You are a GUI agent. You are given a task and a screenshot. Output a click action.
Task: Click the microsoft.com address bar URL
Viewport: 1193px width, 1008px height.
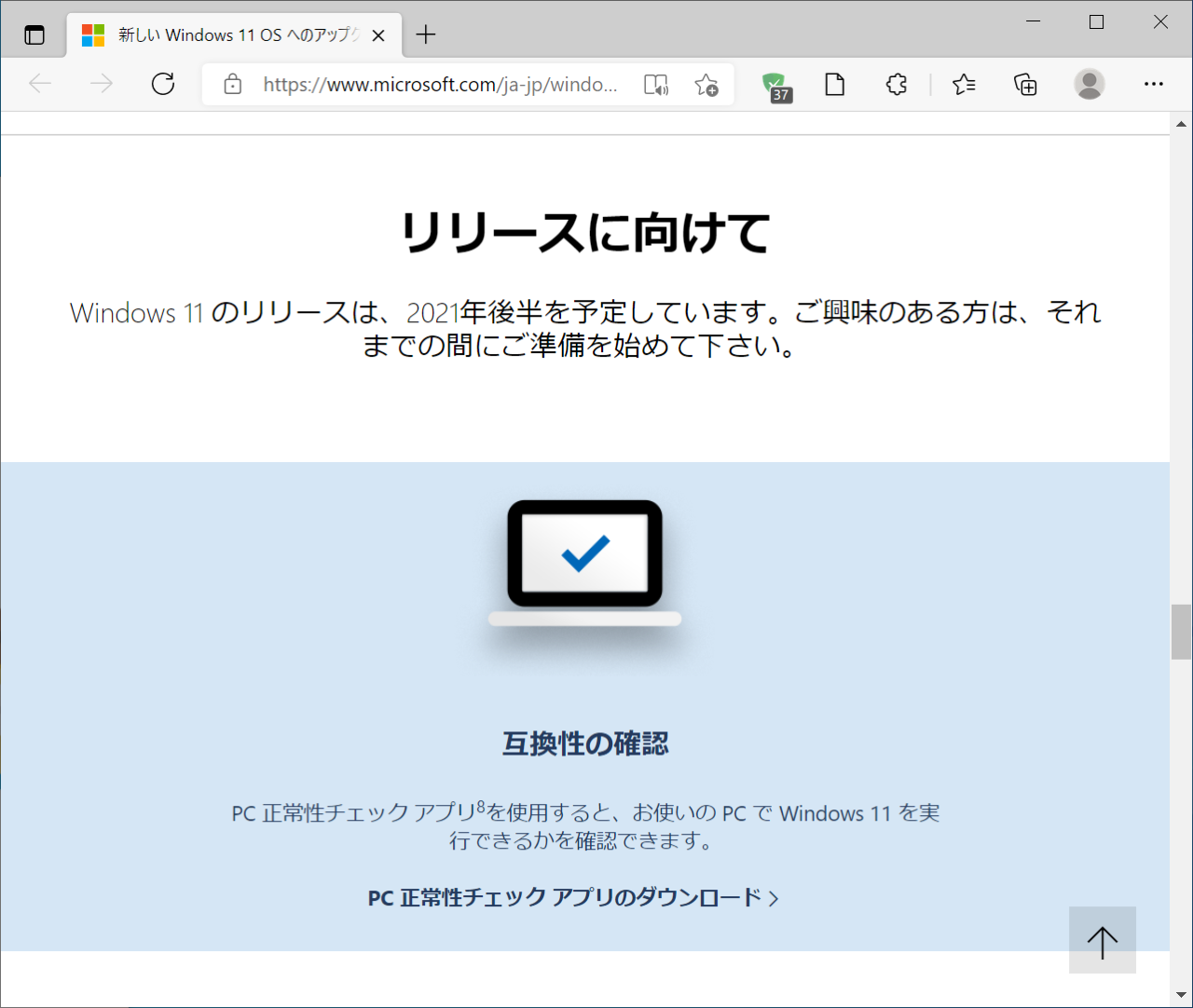pos(440,85)
